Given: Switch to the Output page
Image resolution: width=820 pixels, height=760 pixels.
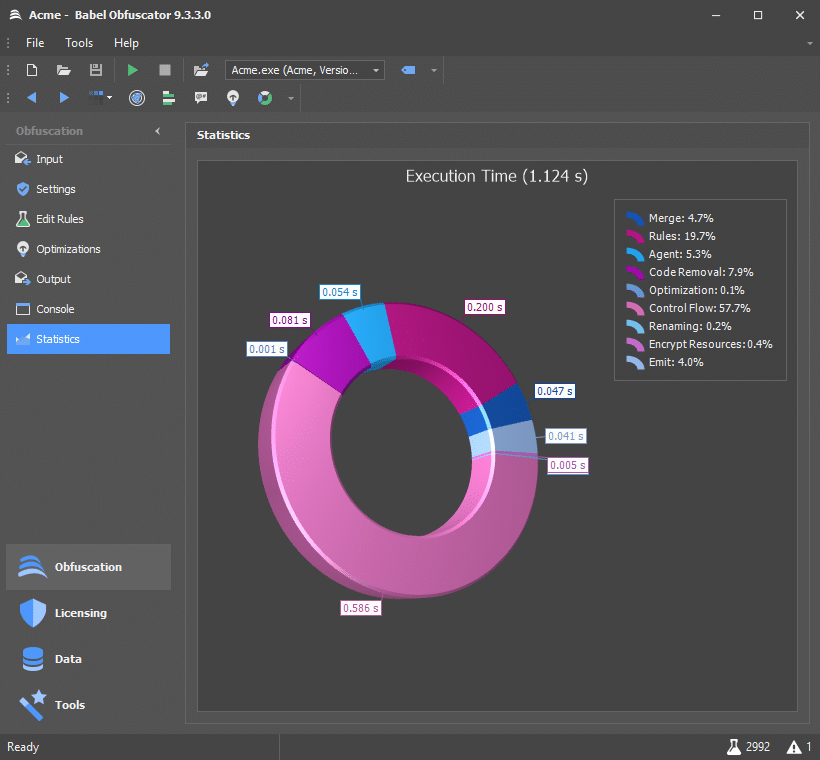Looking at the screenshot, I should point(88,279).
